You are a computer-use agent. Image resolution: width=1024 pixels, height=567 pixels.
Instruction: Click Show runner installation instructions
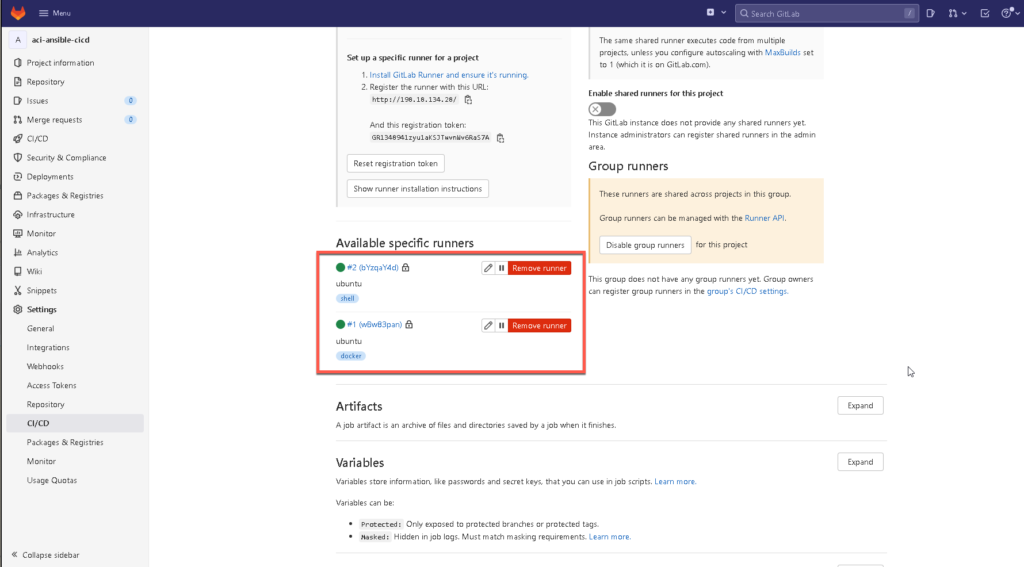(418, 189)
